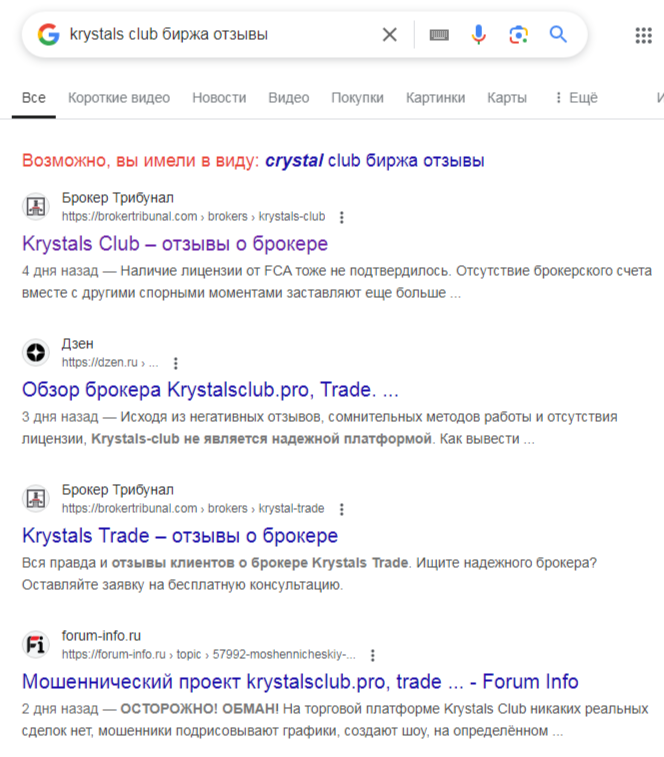Click suggested correction 'crystal club биржа отзывы'
Image resolution: width=664 pixels, height=757 pixels.
[375, 161]
